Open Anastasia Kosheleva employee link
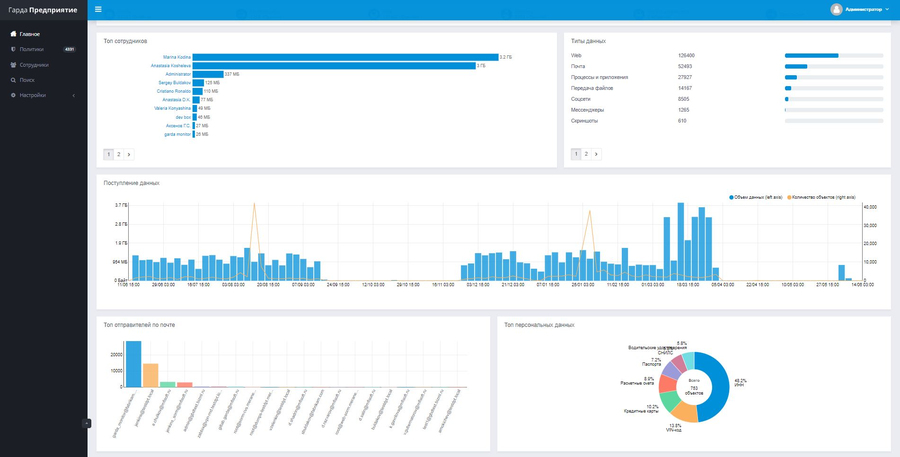This screenshot has width=900, height=457. tap(170, 66)
